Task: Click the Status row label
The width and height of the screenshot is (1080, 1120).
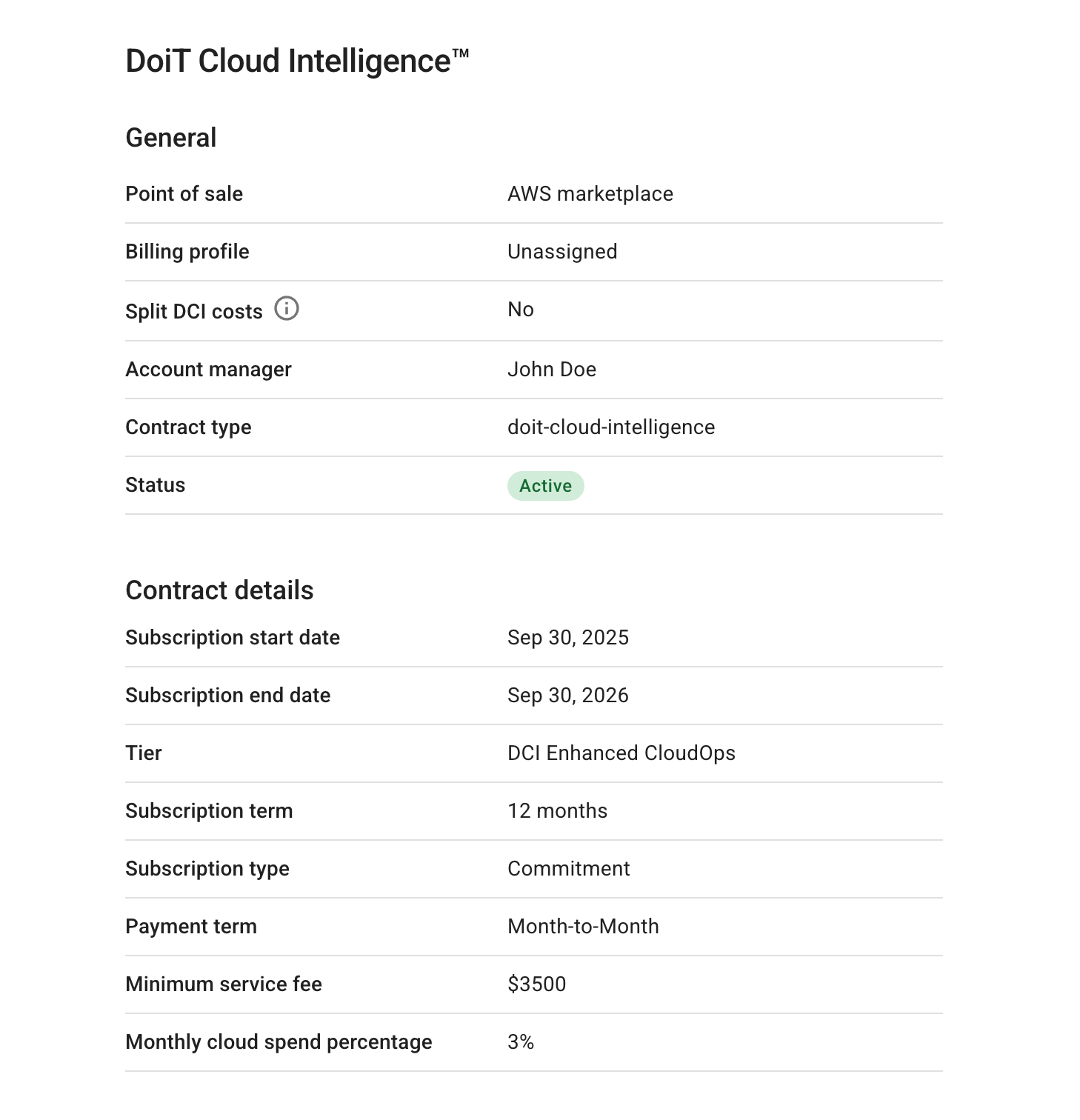Action: [x=155, y=484]
